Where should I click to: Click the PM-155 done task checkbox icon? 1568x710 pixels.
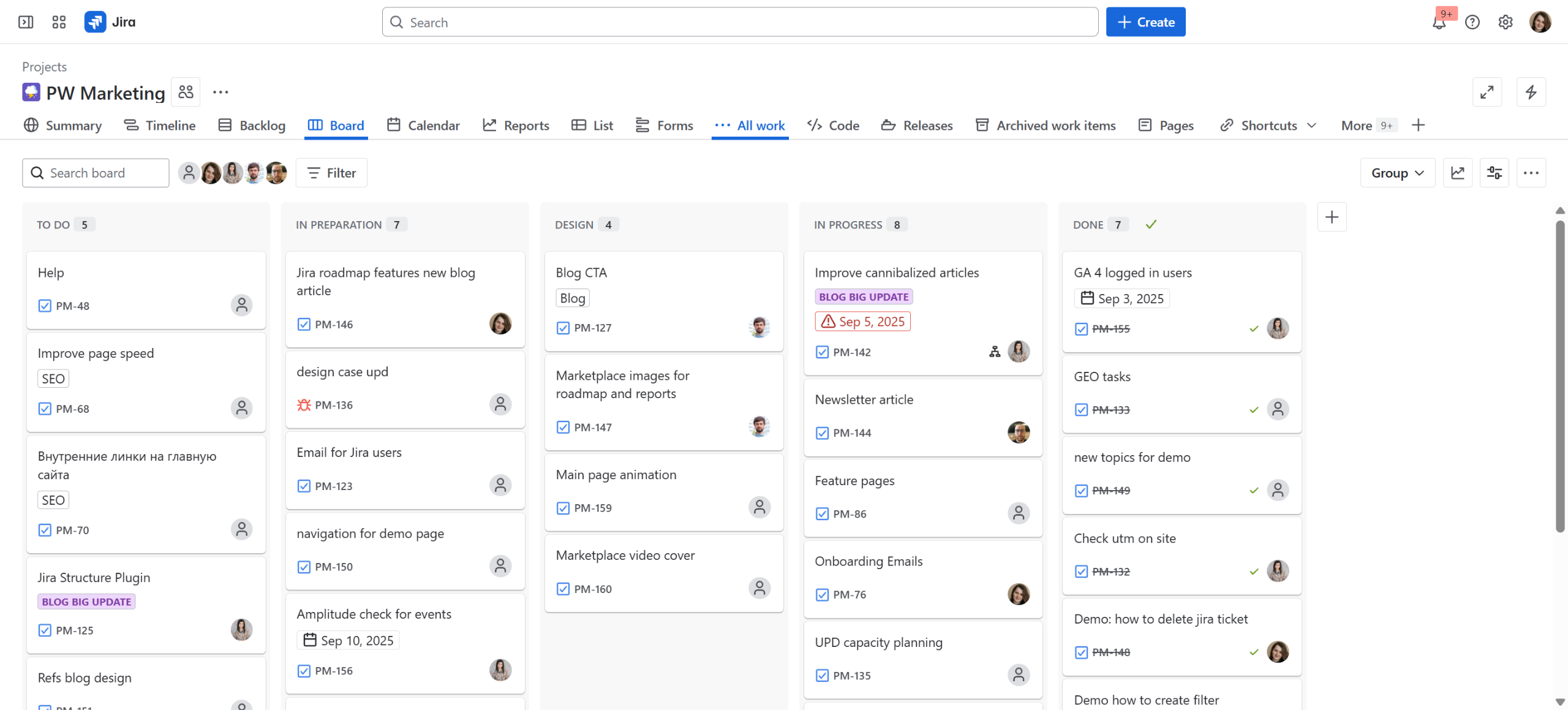point(1081,329)
